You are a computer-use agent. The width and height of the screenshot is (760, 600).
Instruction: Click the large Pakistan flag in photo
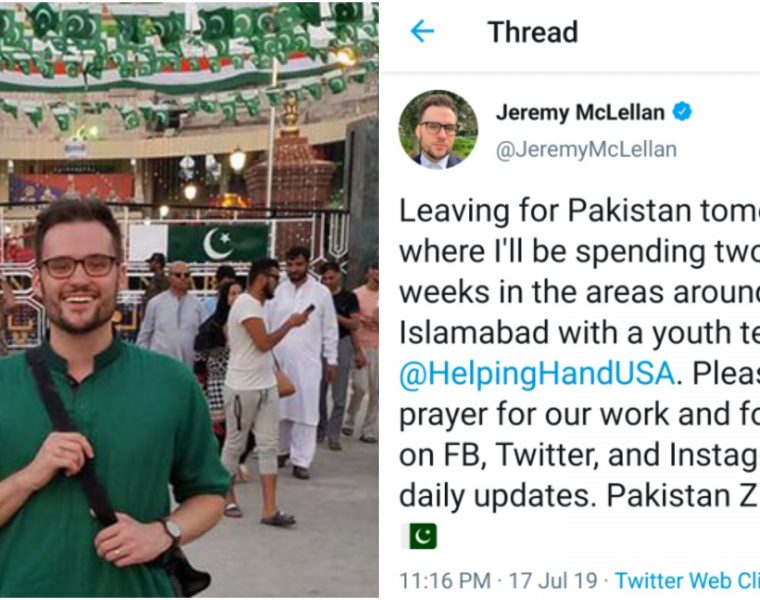(x=218, y=244)
